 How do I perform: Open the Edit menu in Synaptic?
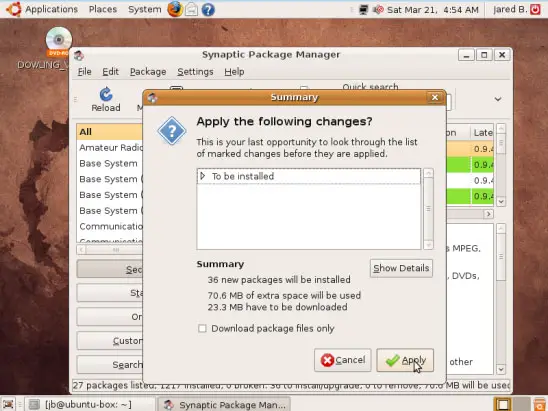(110, 72)
